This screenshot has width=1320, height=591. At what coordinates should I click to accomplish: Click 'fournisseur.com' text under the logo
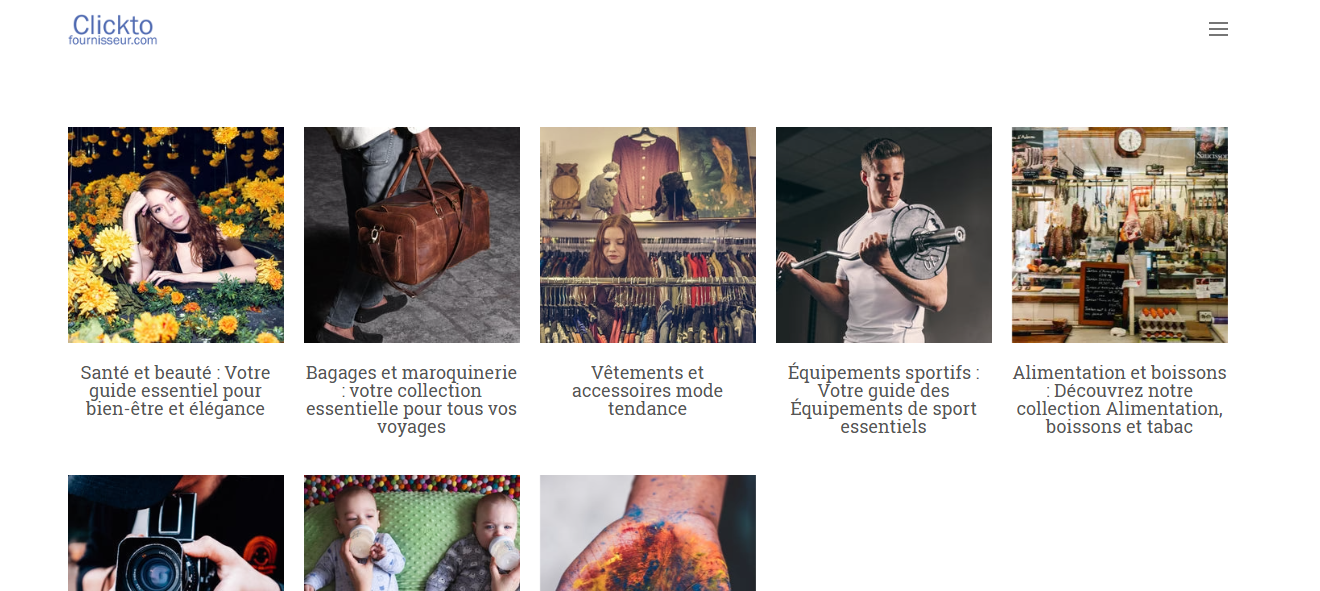click(113, 41)
